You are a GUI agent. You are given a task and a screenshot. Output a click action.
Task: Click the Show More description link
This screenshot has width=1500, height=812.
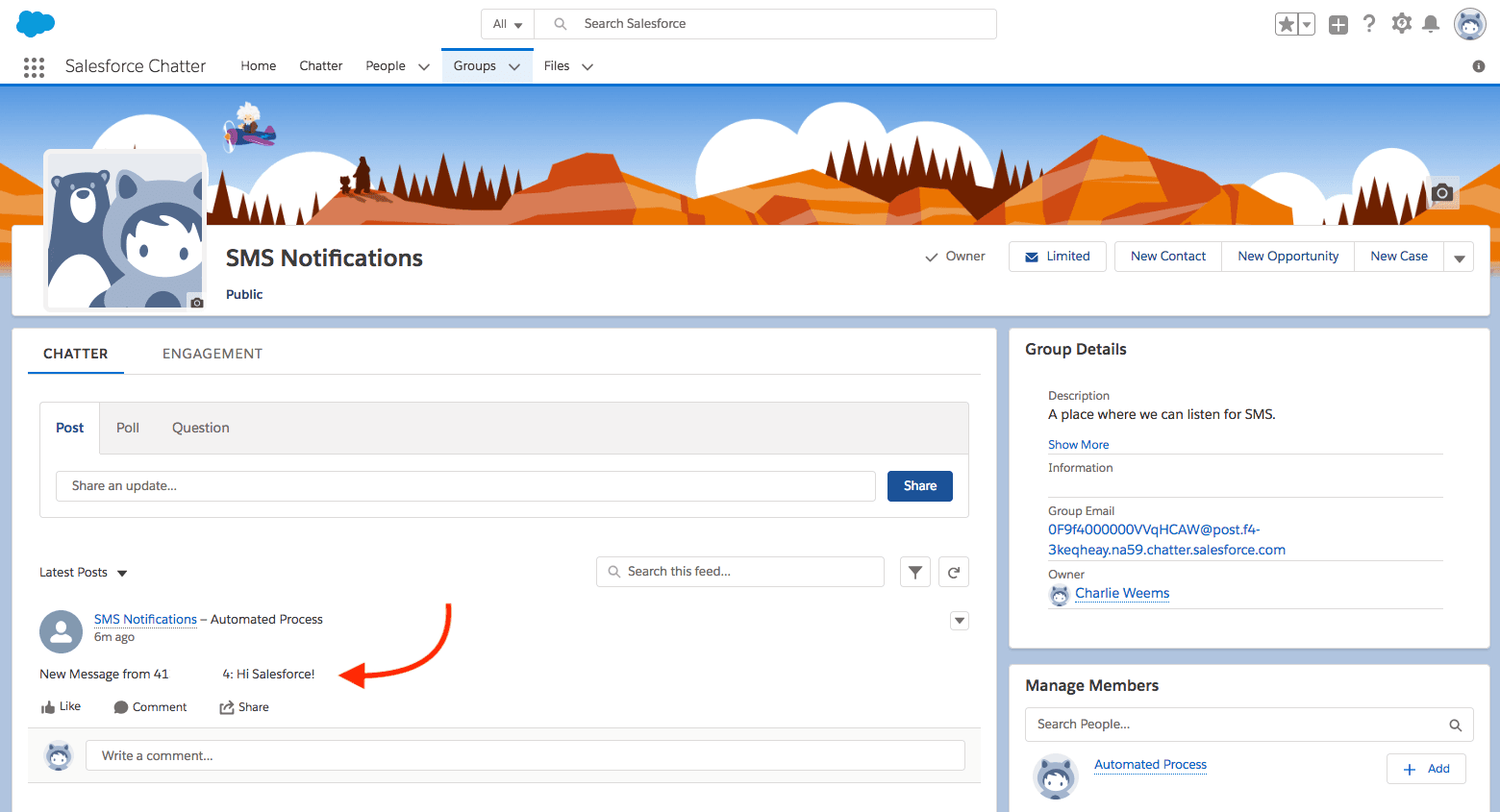[1078, 444]
